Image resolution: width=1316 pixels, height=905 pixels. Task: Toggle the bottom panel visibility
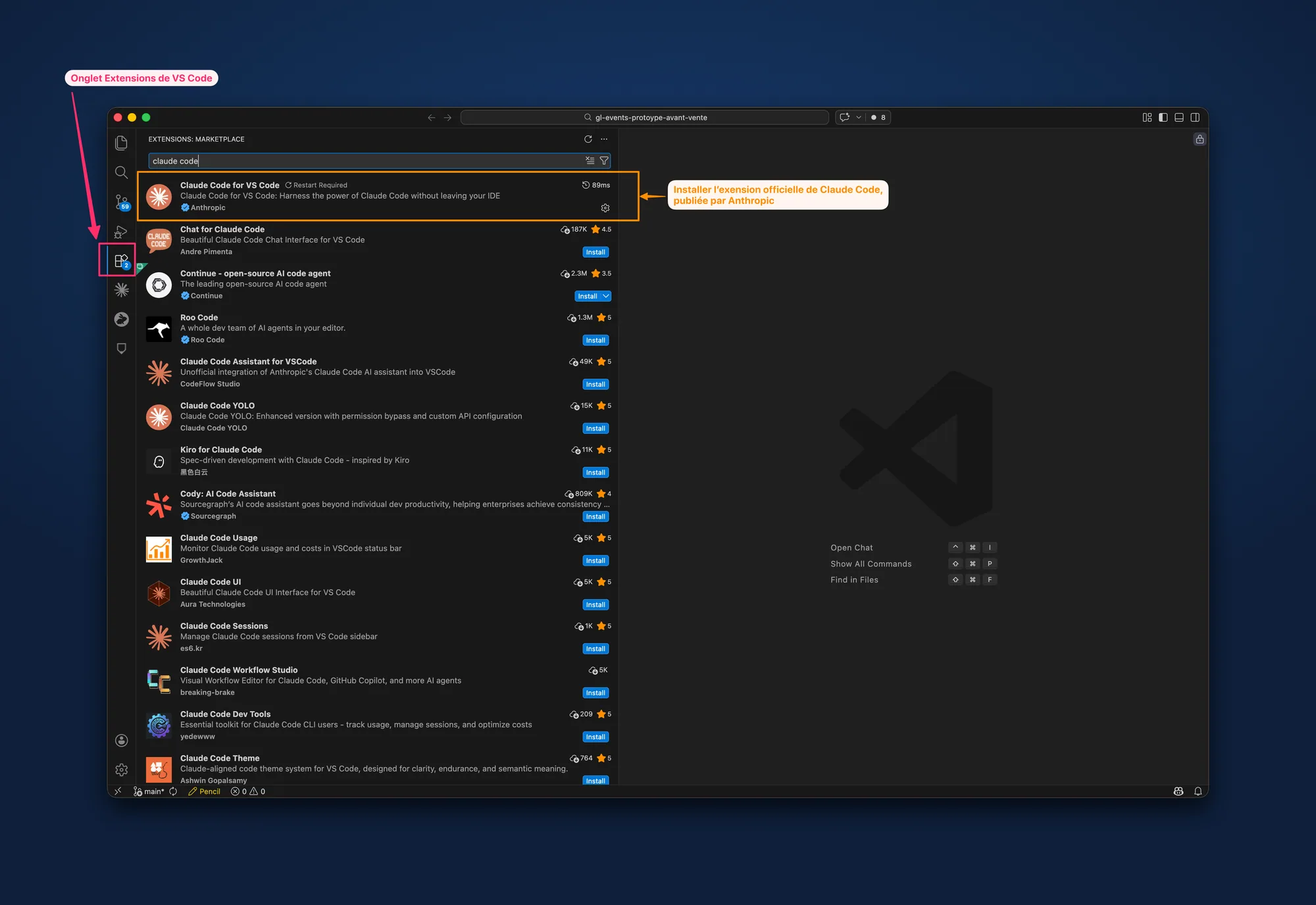click(1179, 117)
